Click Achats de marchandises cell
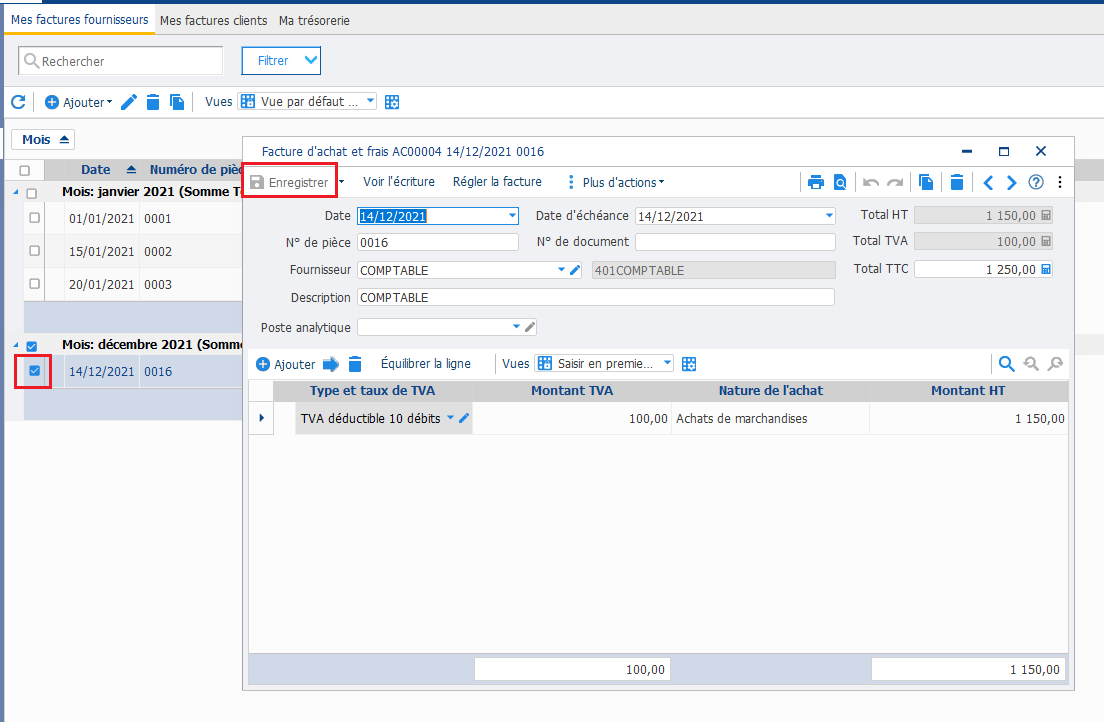Viewport: 1104px width, 722px height. (x=770, y=418)
